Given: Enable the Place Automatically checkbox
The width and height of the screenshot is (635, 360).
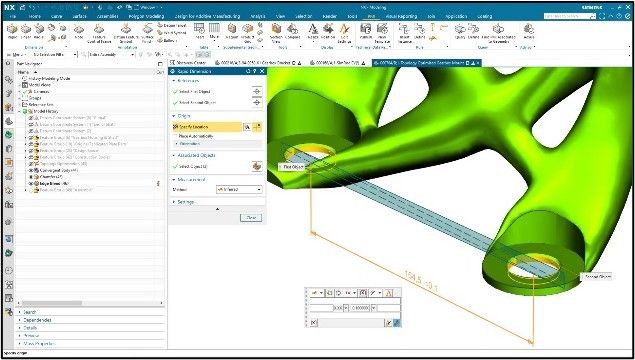Looking at the screenshot, I should (x=176, y=136).
